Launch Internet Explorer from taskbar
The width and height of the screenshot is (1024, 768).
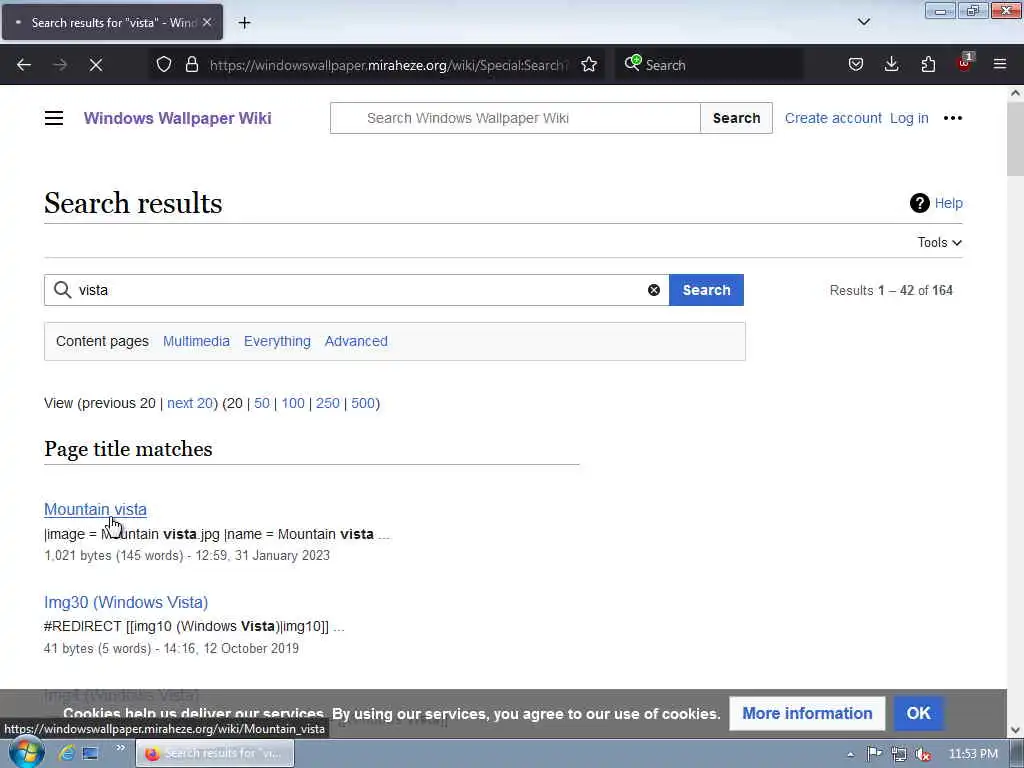pyautogui.click(x=65, y=753)
